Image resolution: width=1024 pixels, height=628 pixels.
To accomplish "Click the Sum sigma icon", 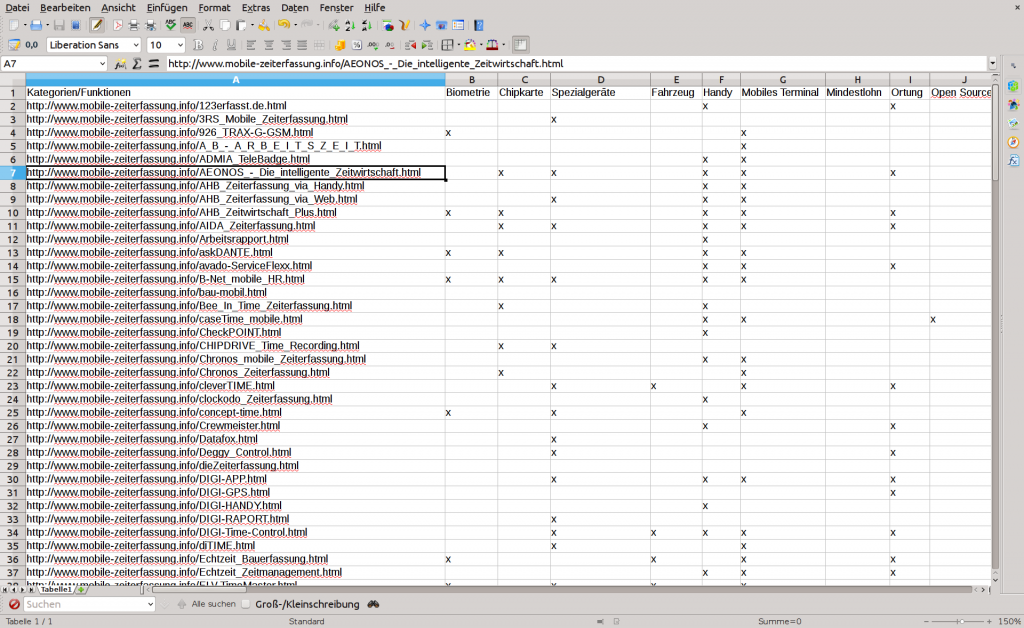I will (138, 64).
